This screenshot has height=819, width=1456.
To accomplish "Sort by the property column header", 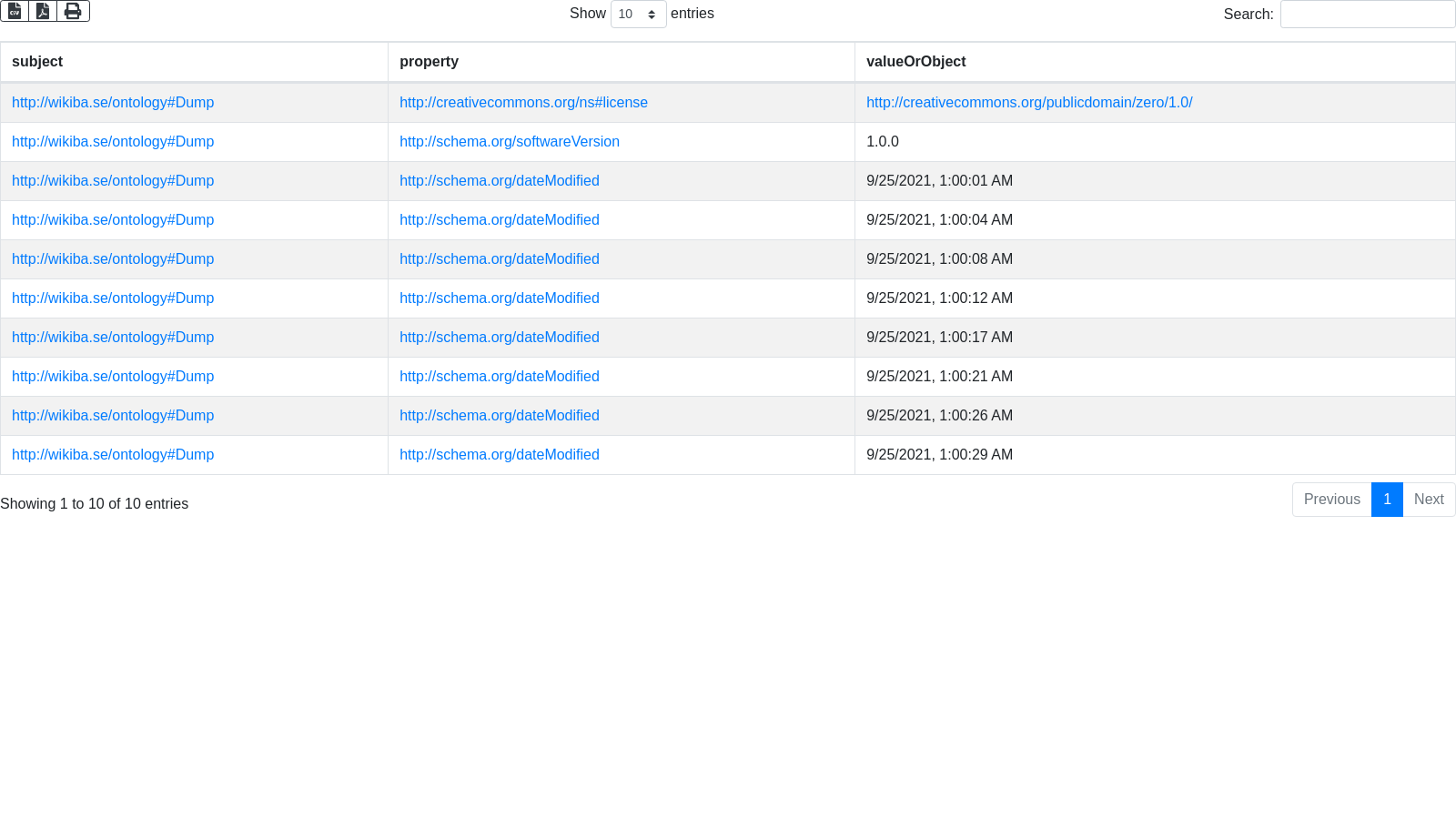I will click(x=429, y=62).
